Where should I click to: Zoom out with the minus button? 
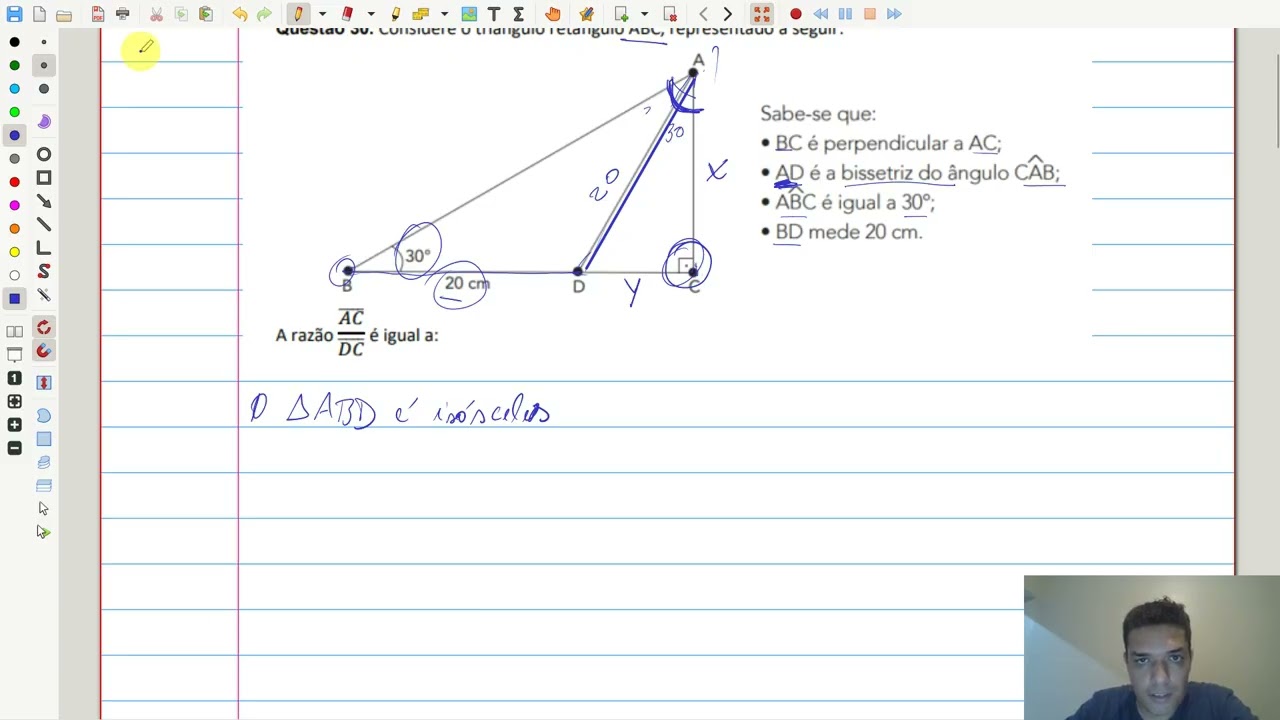click(x=14, y=448)
